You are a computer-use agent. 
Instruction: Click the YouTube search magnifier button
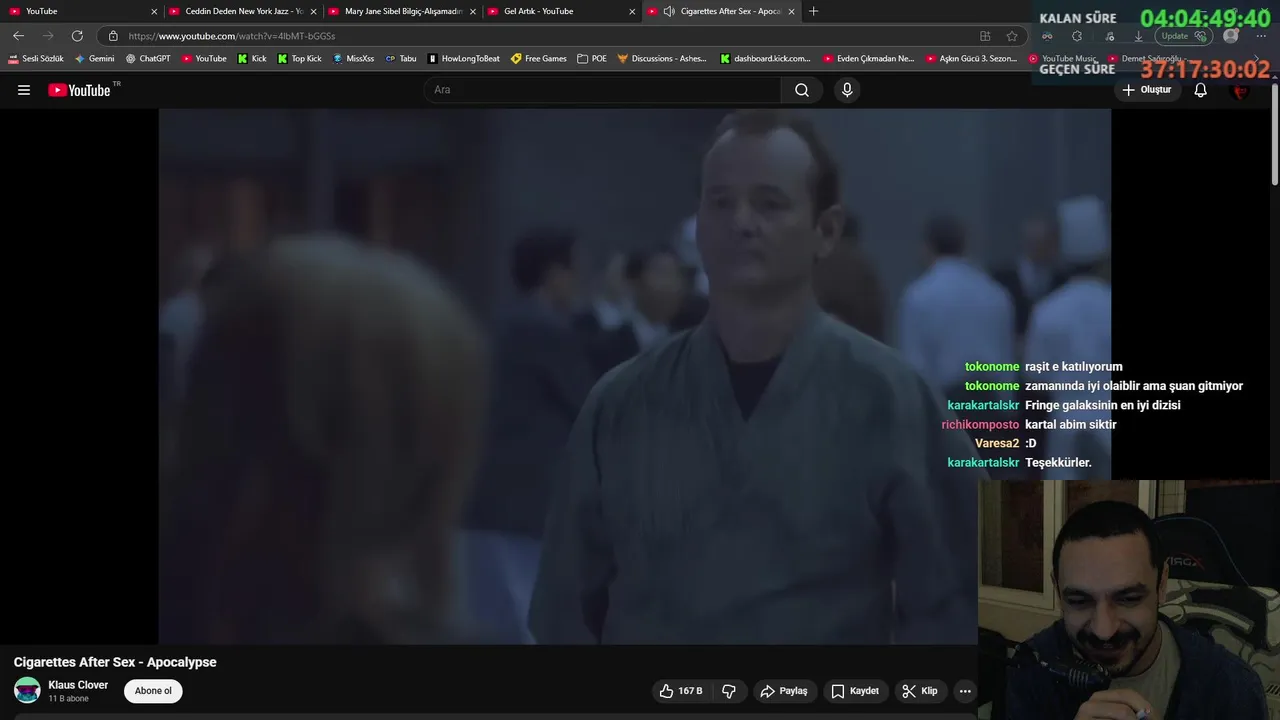coord(802,90)
